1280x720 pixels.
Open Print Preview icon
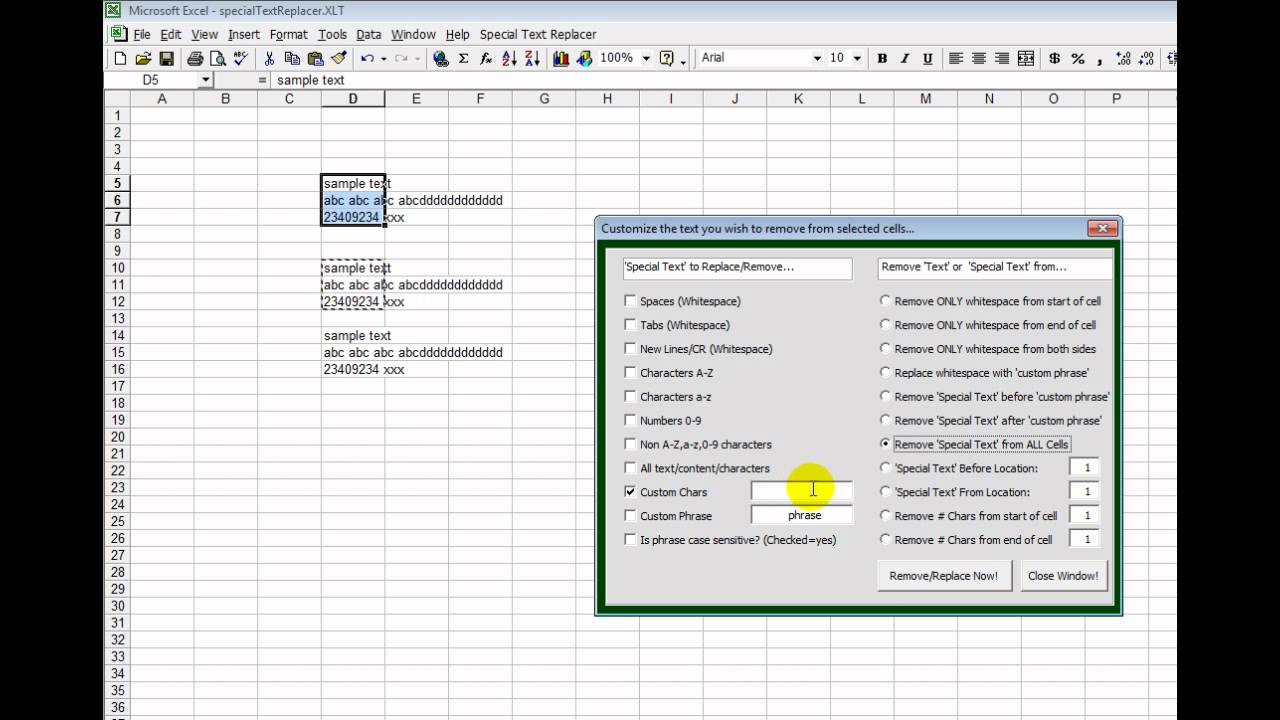(x=217, y=59)
